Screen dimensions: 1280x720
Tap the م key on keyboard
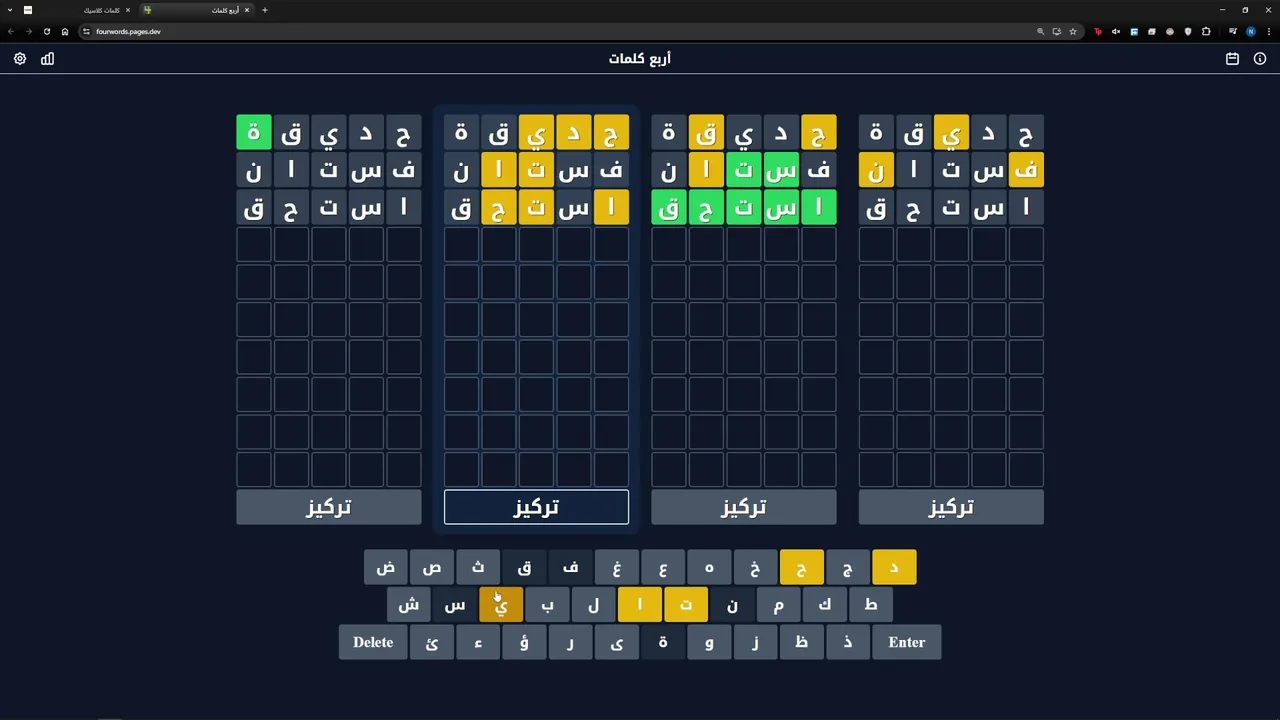coord(778,605)
